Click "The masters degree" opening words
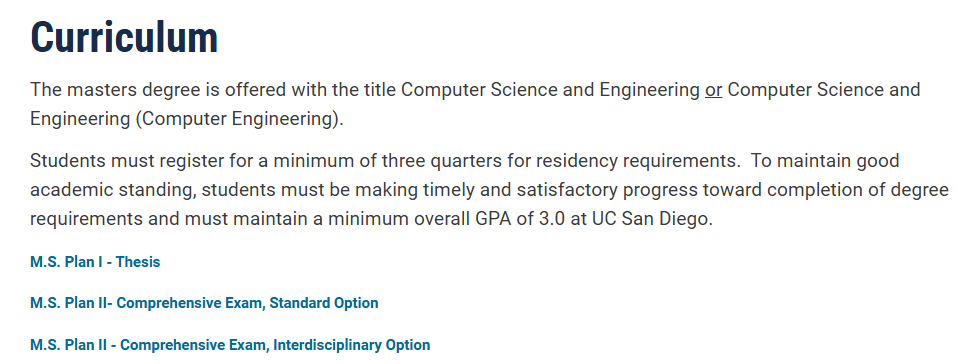The width and height of the screenshot is (967, 364). [x=115, y=90]
